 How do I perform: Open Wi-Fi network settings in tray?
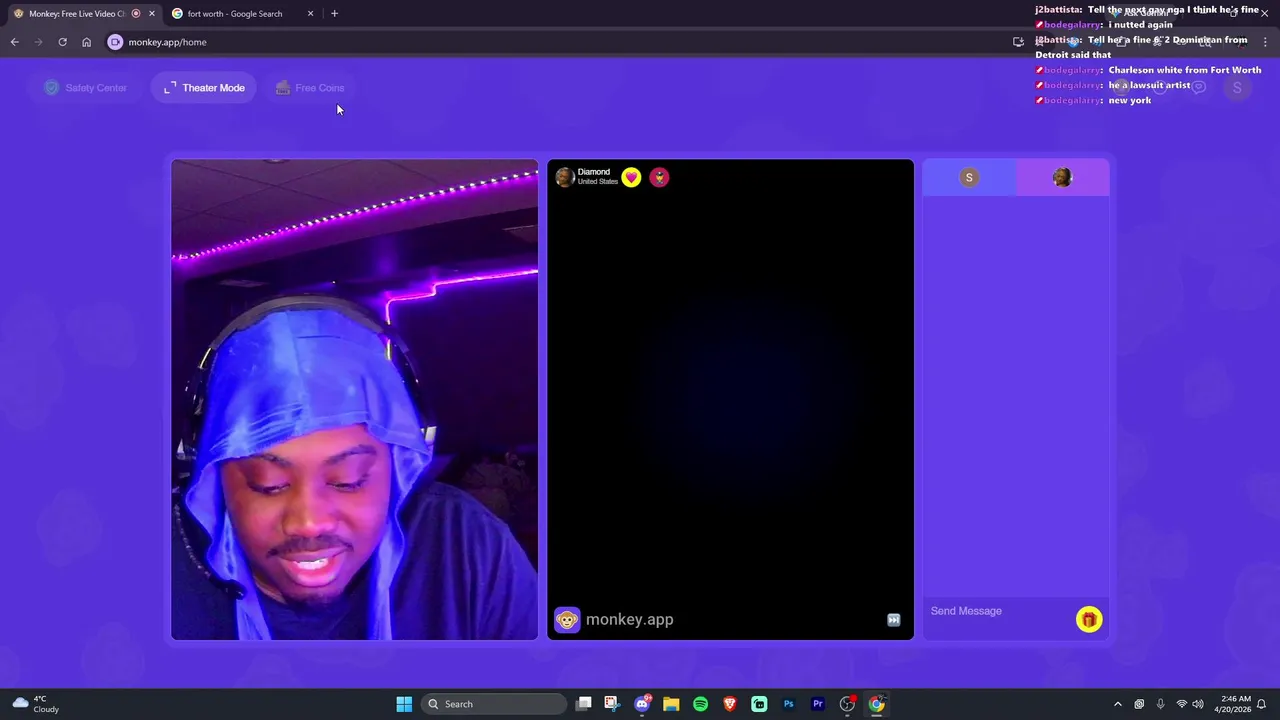click(1182, 704)
